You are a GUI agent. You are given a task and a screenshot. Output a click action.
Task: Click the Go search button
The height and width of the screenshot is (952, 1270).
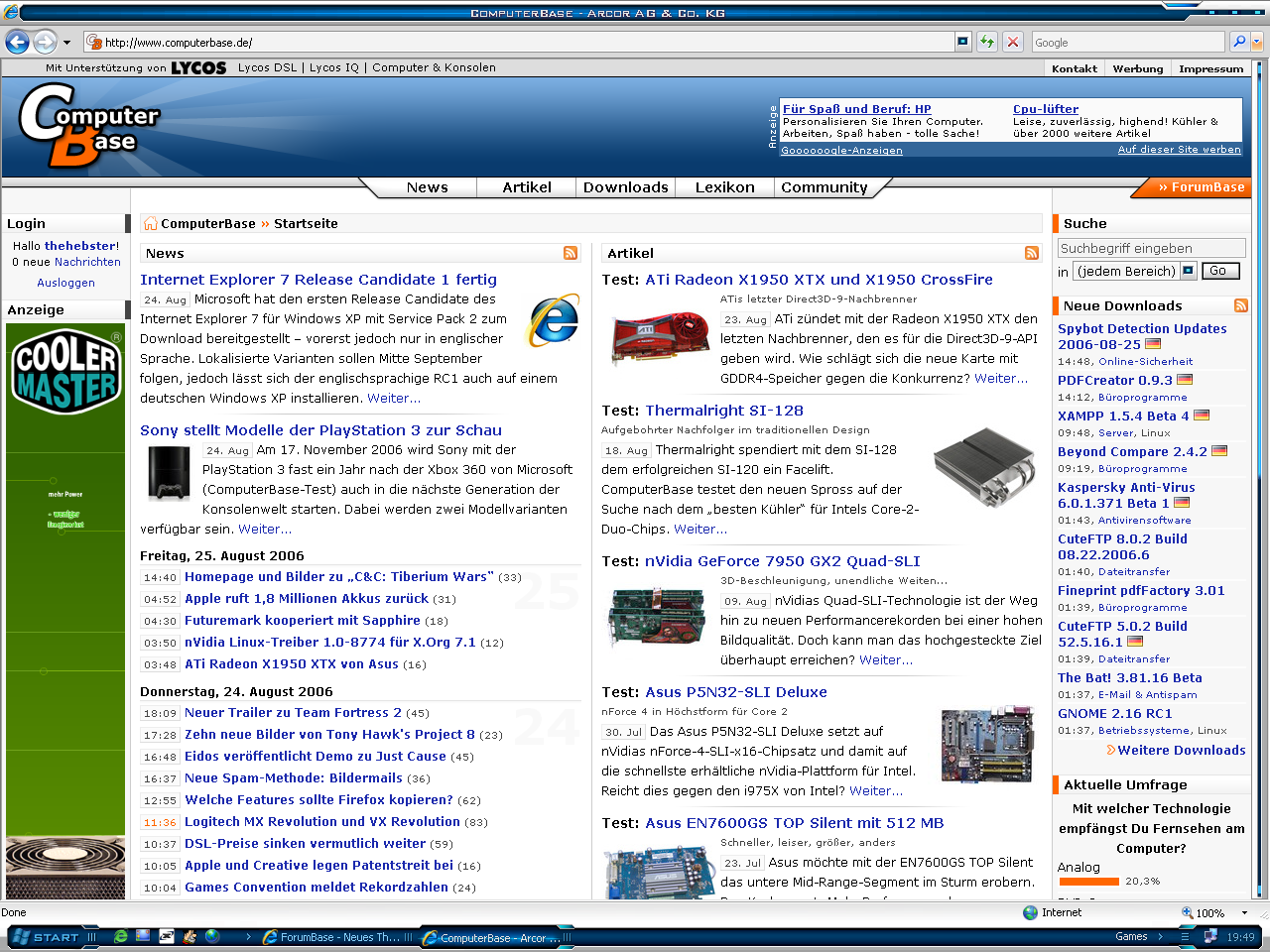point(1218,271)
